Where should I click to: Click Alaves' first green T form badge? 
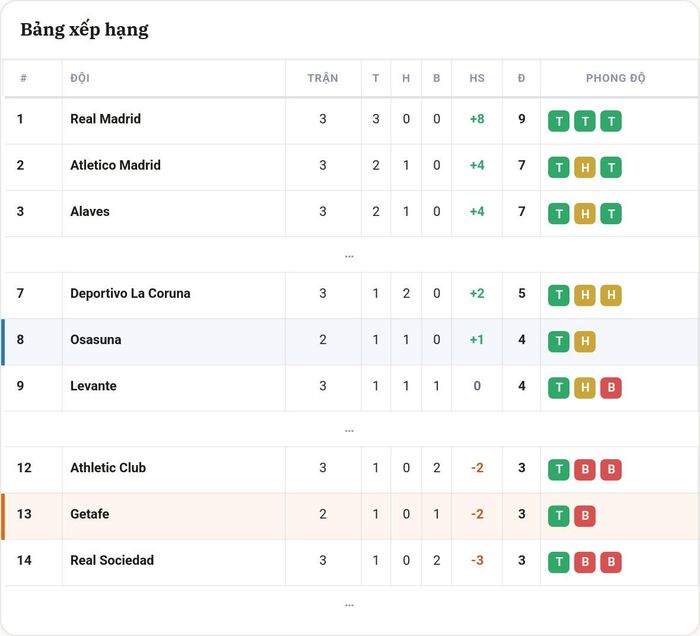click(x=558, y=214)
